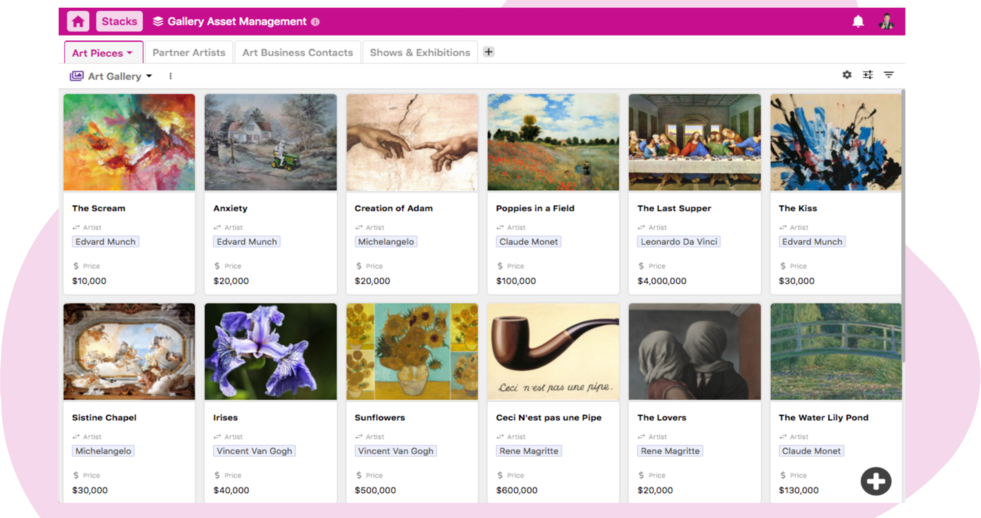Open the Anxiety painting thumbnail
Image resolution: width=981 pixels, height=518 pixels.
pyautogui.click(x=270, y=142)
